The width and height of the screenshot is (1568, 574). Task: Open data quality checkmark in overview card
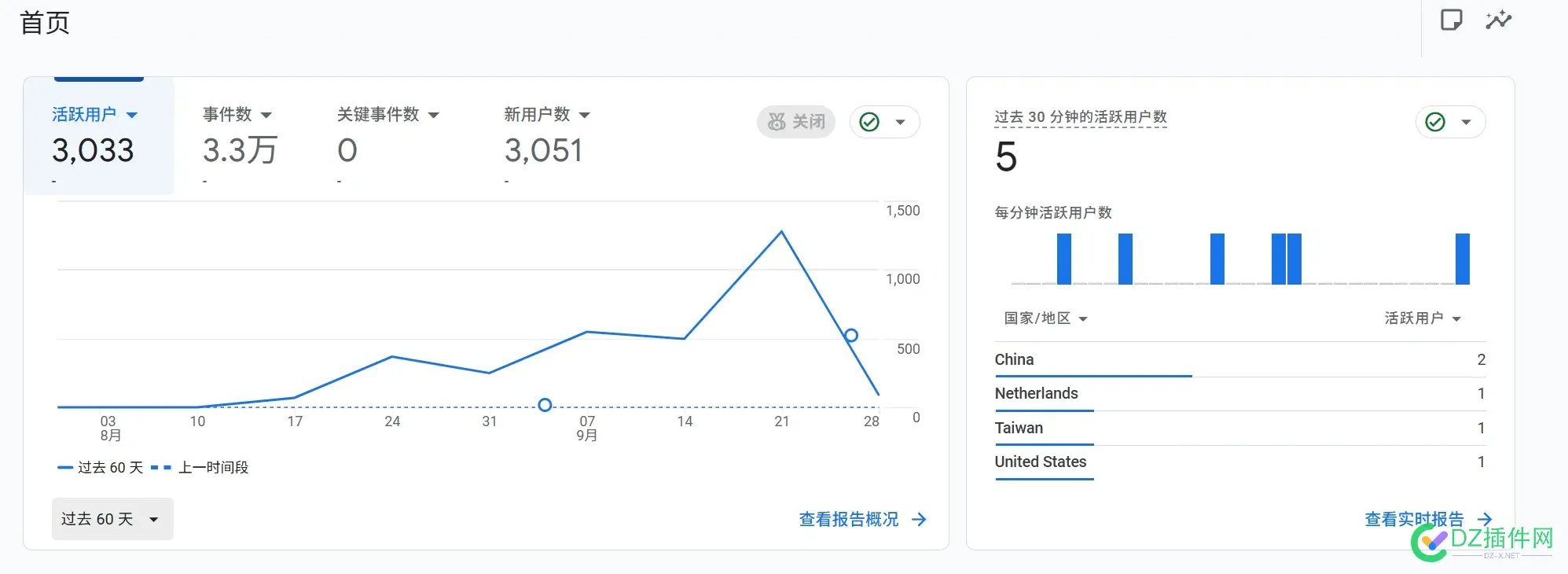869,122
